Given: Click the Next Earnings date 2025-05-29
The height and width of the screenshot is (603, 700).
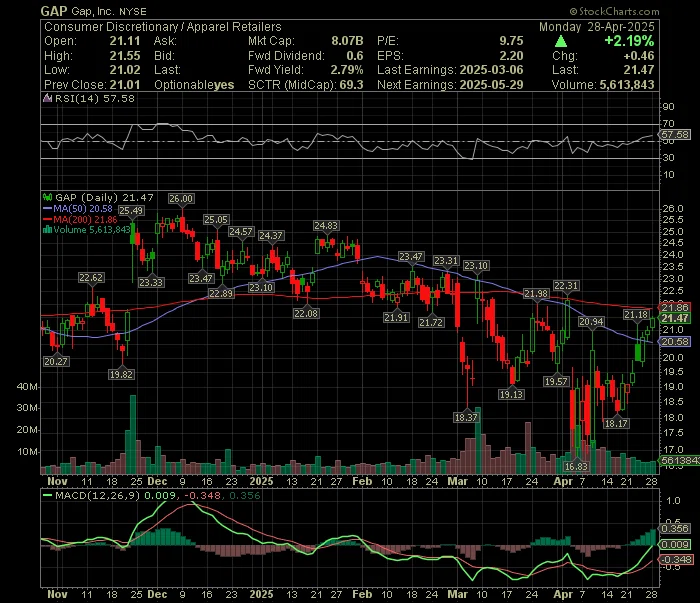Looking at the screenshot, I should pyautogui.click(x=491, y=85).
